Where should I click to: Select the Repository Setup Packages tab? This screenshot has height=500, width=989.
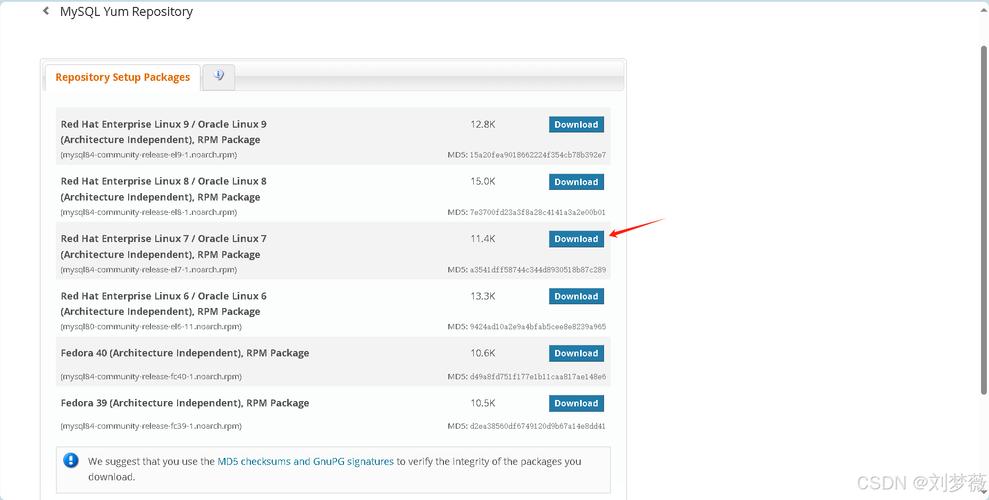122,78
